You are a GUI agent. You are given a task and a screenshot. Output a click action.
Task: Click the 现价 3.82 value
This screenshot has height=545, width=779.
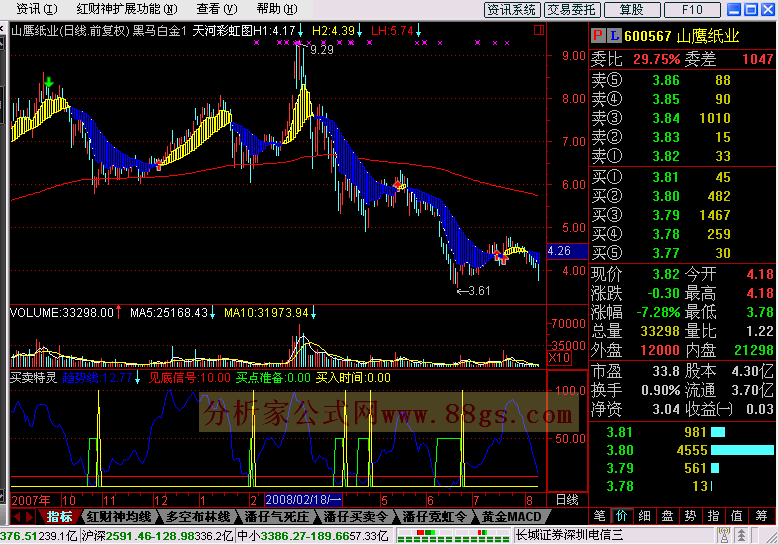(665, 274)
